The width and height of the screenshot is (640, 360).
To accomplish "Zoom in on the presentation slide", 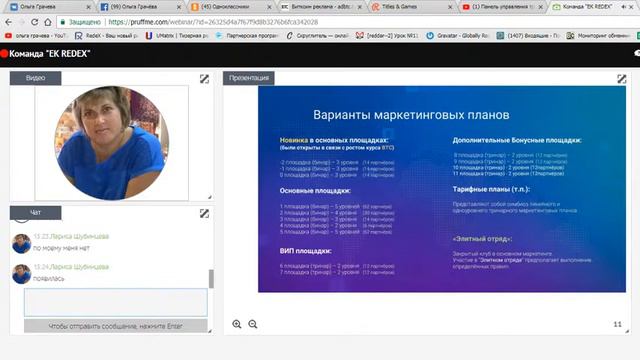I will pyautogui.click(x=237, y=324).
